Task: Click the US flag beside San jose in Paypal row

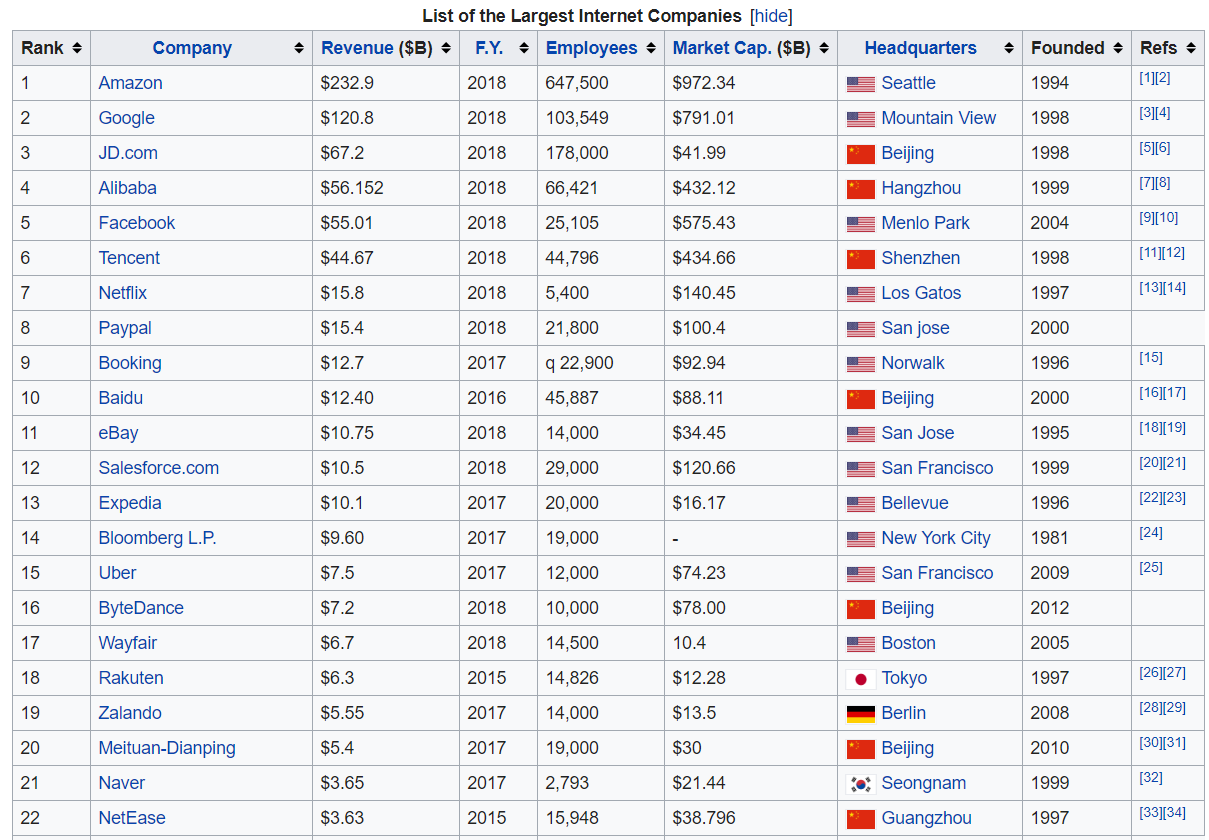Action: (860, 329)
